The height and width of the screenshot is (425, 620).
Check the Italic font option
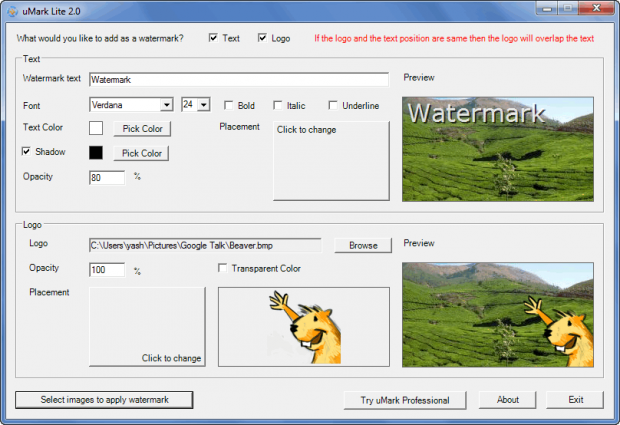tap(278, 105)
